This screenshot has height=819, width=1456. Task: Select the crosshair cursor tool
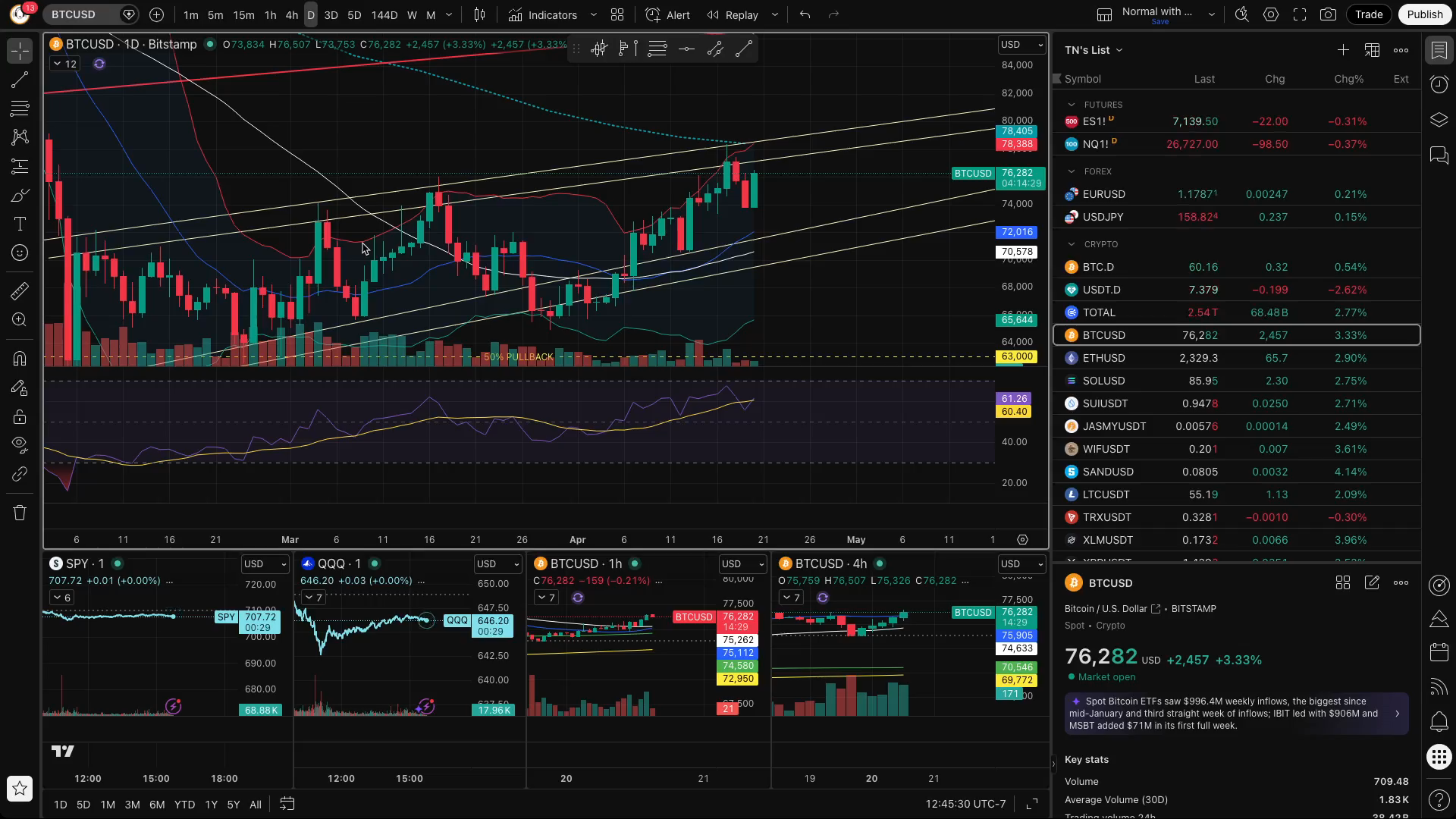click(x=20, y=51)
